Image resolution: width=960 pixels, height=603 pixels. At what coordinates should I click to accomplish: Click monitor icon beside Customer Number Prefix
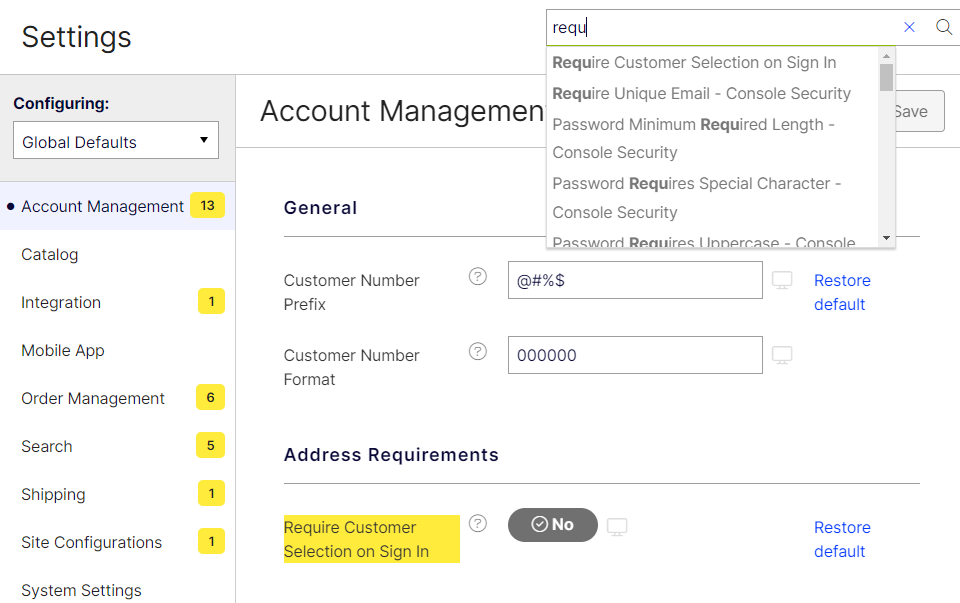pos(782,280)
